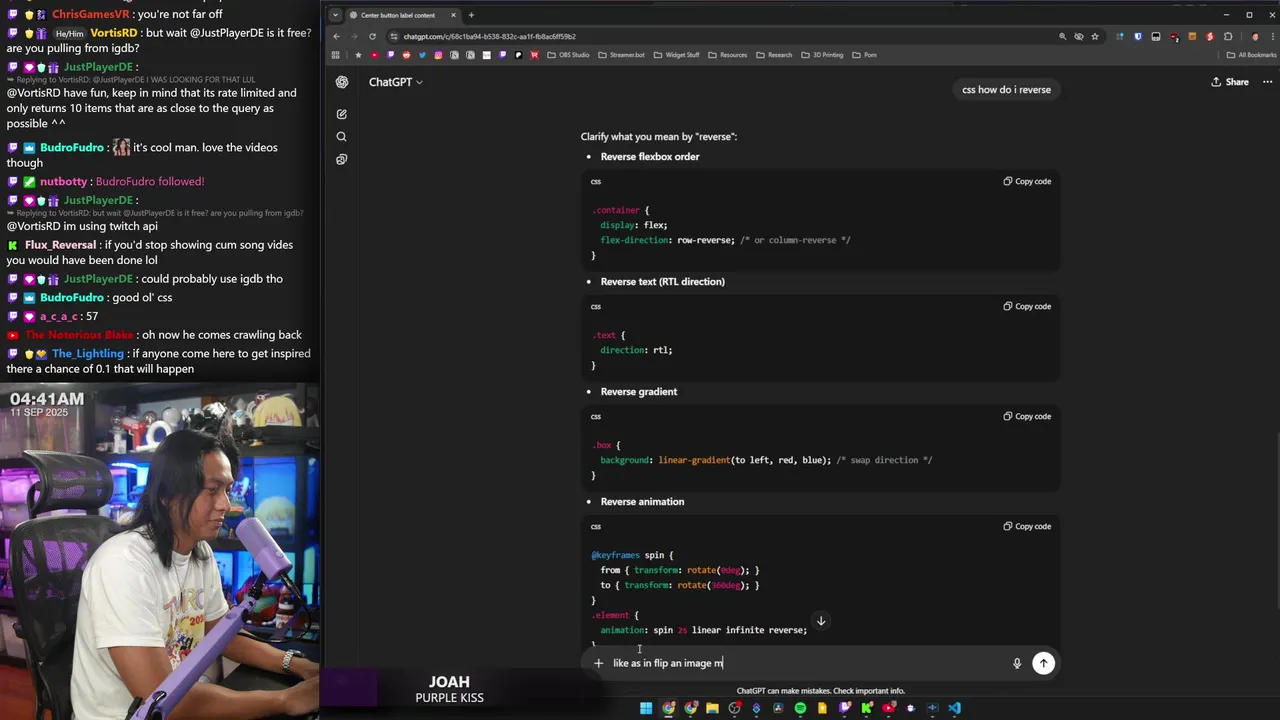Click a_c_a_c's username in stream chat
The image size is (1280, 720).
[59, 316]
